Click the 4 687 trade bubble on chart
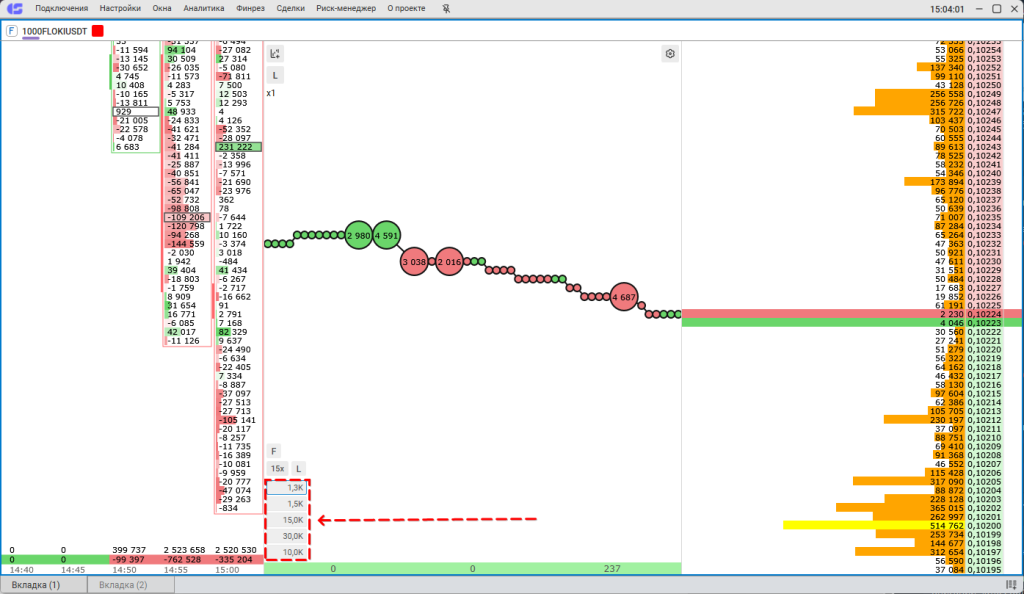Viewport: 1024px width, 594px height. tap(624, 297)
